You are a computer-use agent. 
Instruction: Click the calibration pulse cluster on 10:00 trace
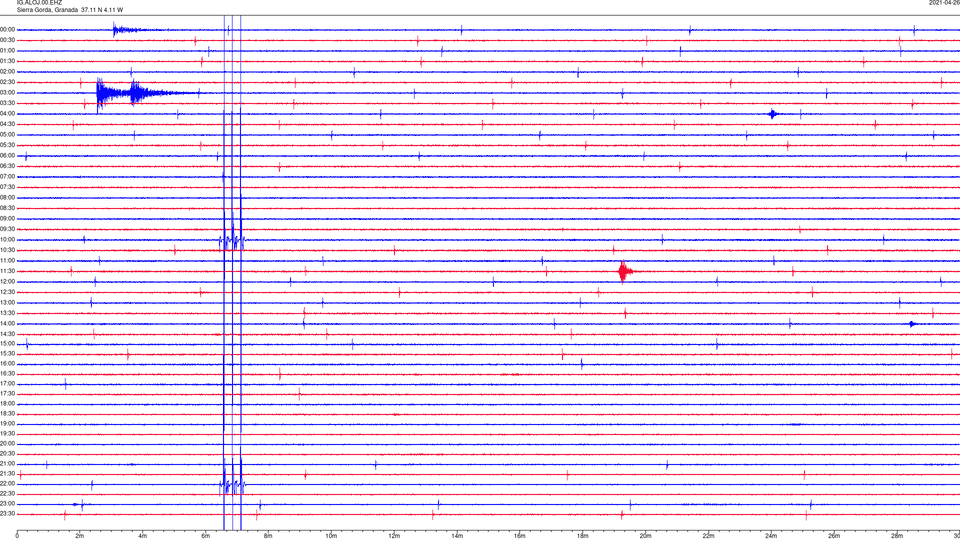coord(232,241)
